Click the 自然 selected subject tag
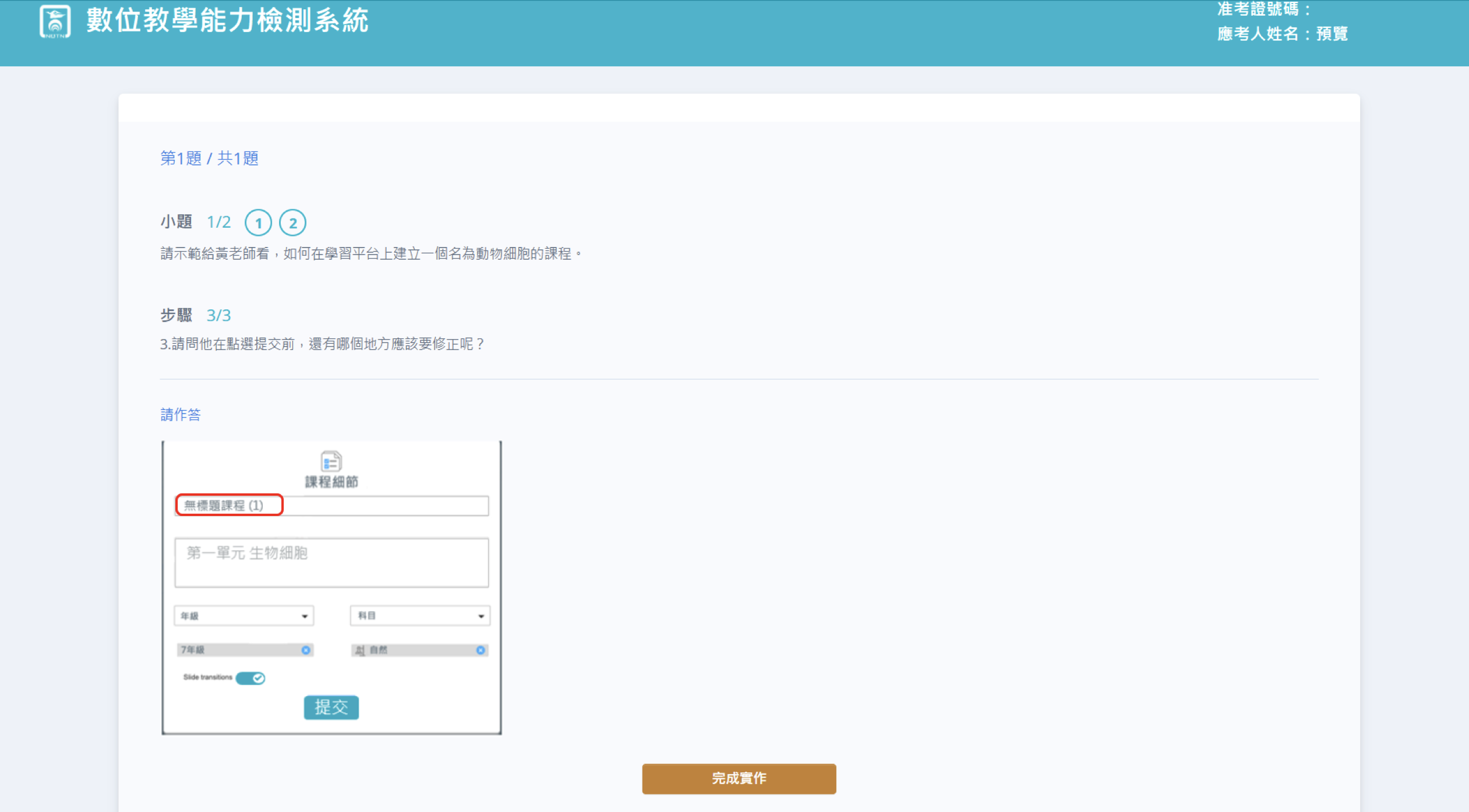1469x812 pixels. [420, 650]
